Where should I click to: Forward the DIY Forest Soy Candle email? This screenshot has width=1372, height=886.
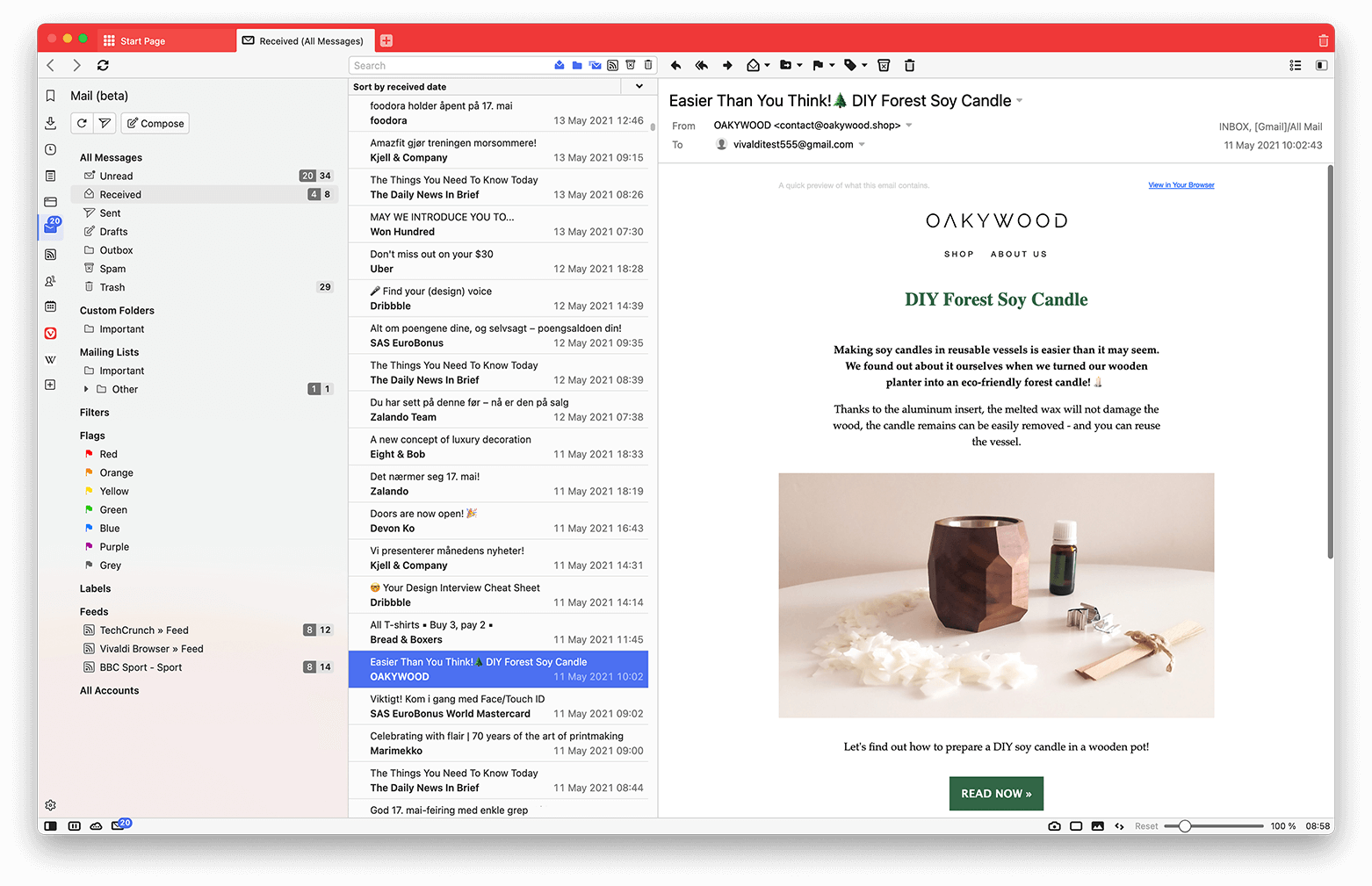coord(728,65)
